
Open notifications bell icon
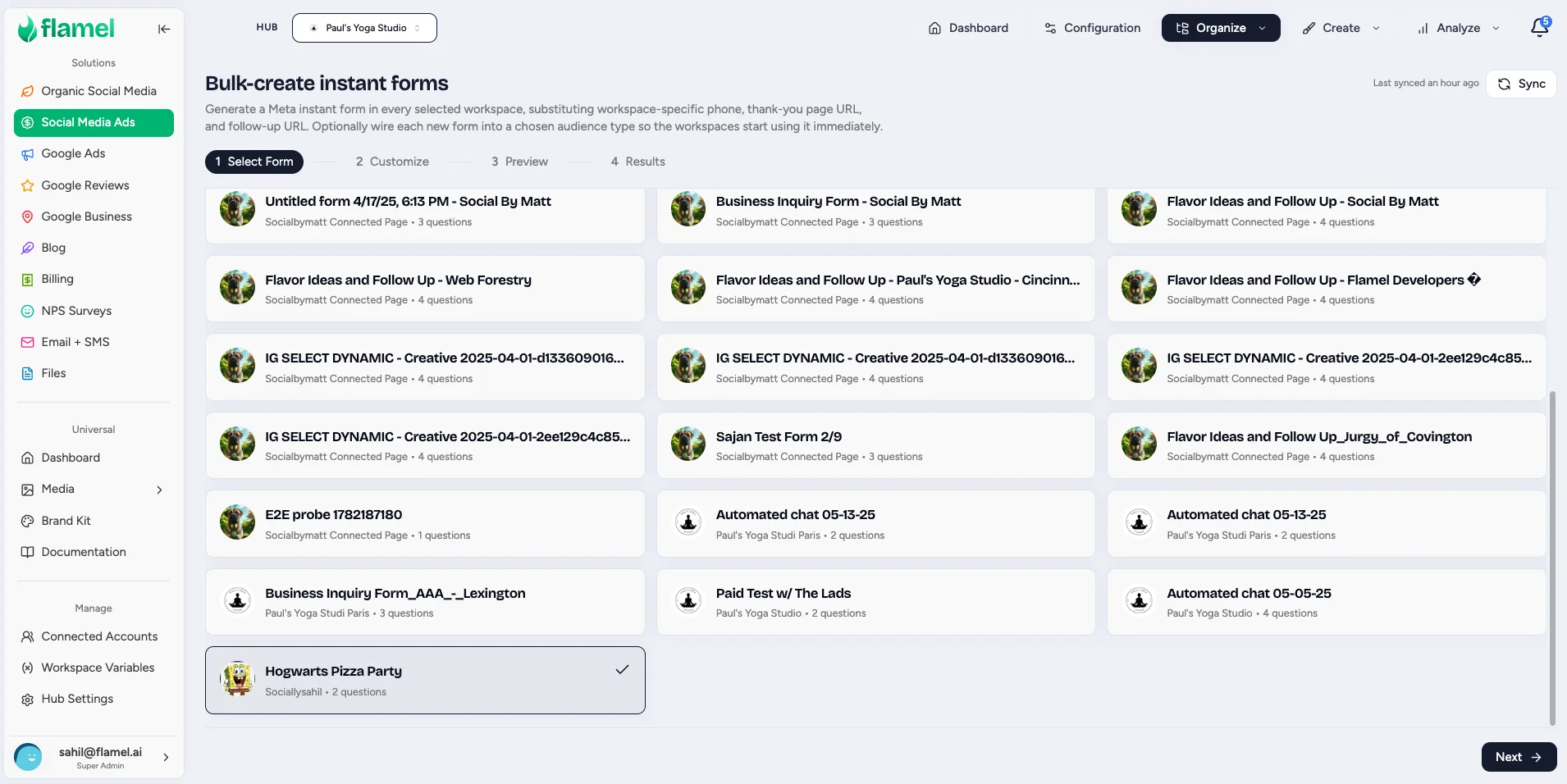tap(1540, 28)
